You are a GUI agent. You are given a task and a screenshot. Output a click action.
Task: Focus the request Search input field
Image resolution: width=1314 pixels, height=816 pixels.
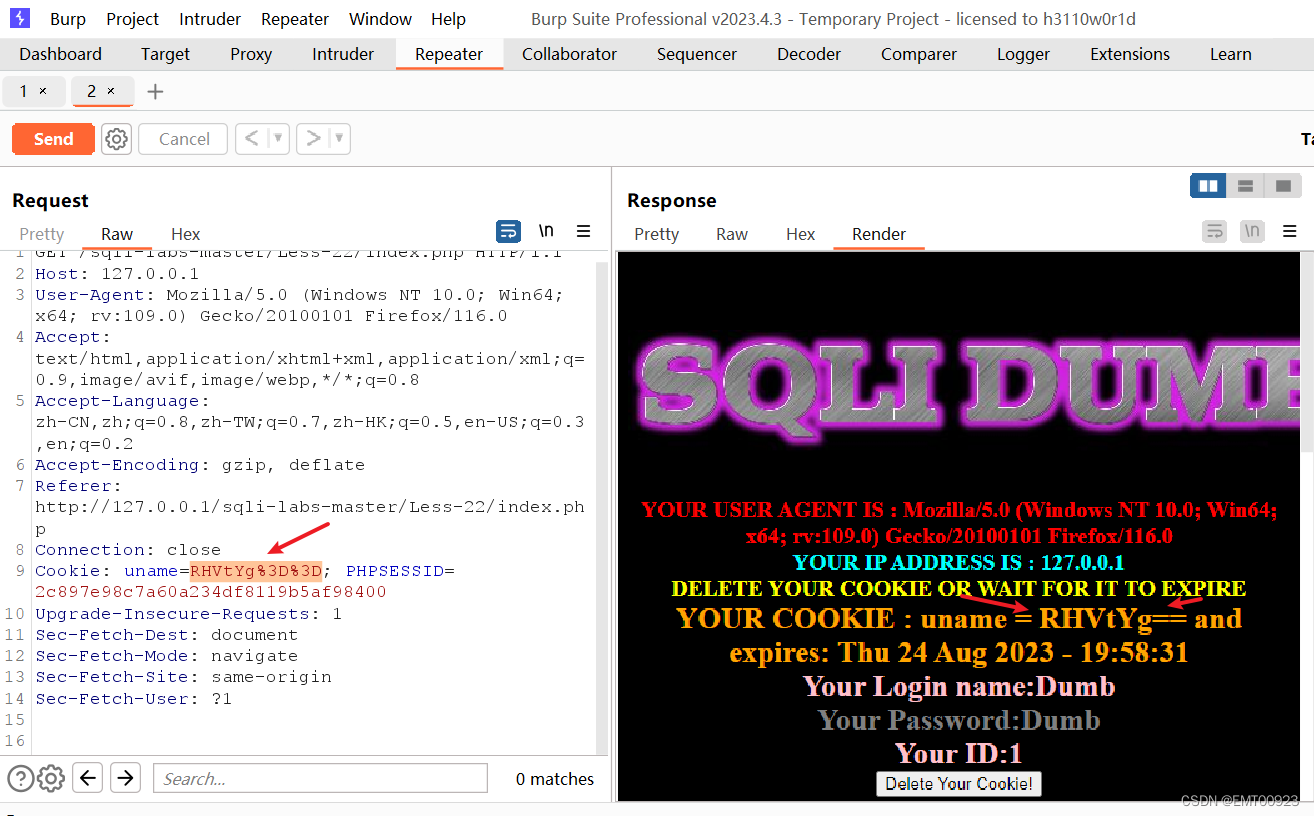(320, 778)
